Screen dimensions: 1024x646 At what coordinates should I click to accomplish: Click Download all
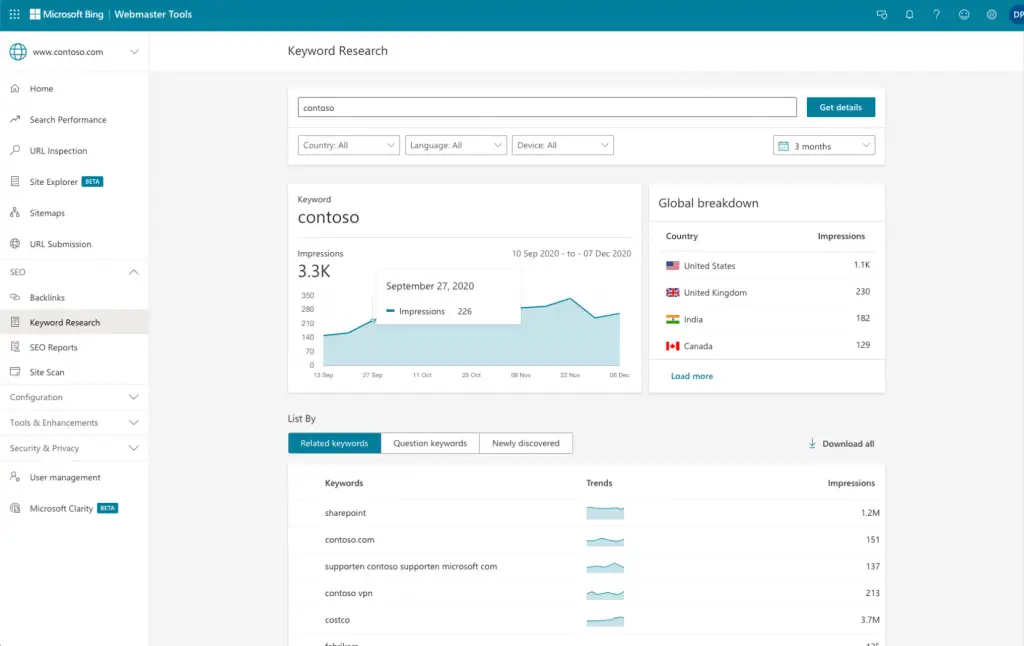(841, 444)
